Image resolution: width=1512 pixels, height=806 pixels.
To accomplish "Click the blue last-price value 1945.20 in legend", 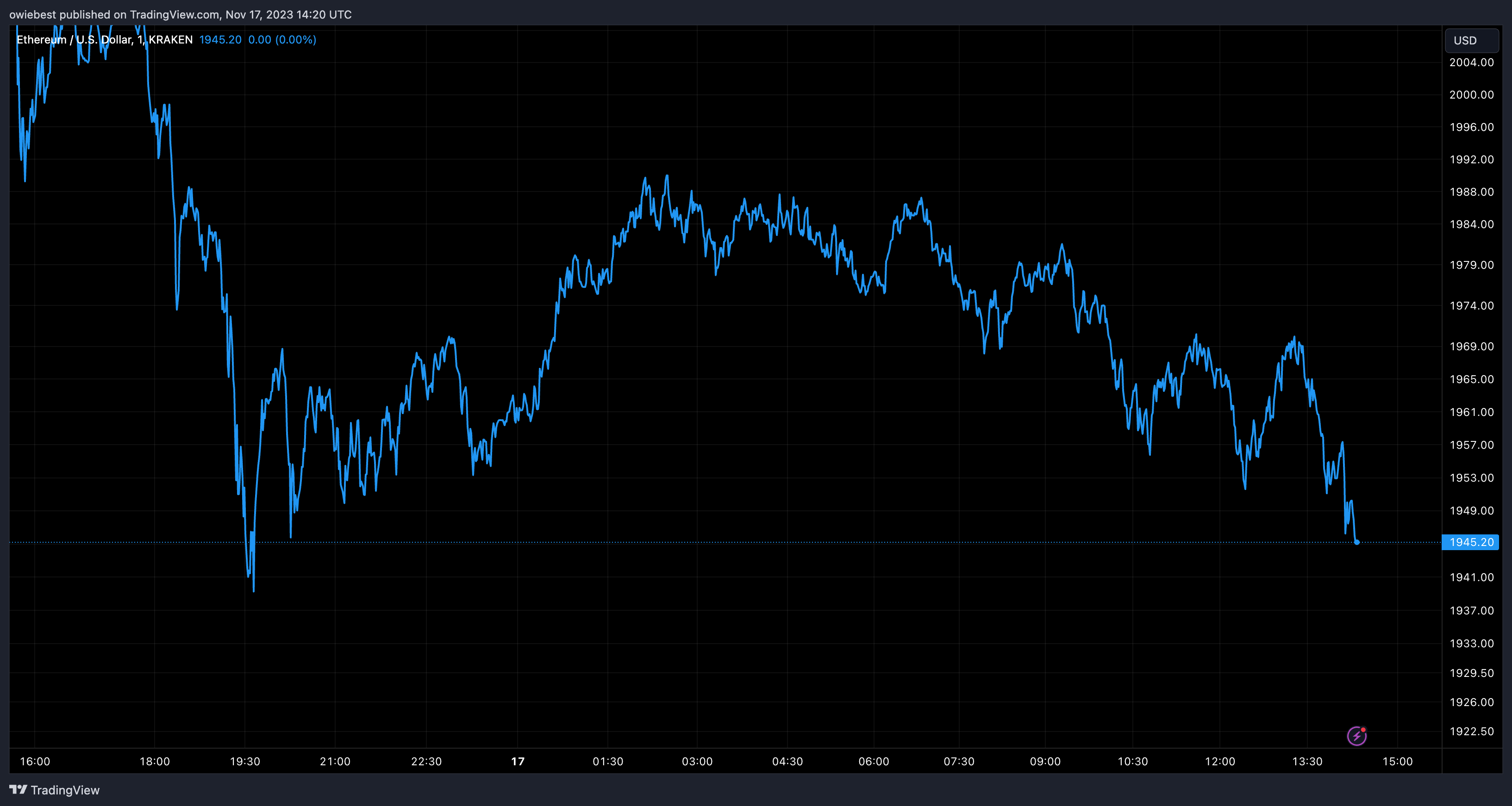I will point(220,39).
